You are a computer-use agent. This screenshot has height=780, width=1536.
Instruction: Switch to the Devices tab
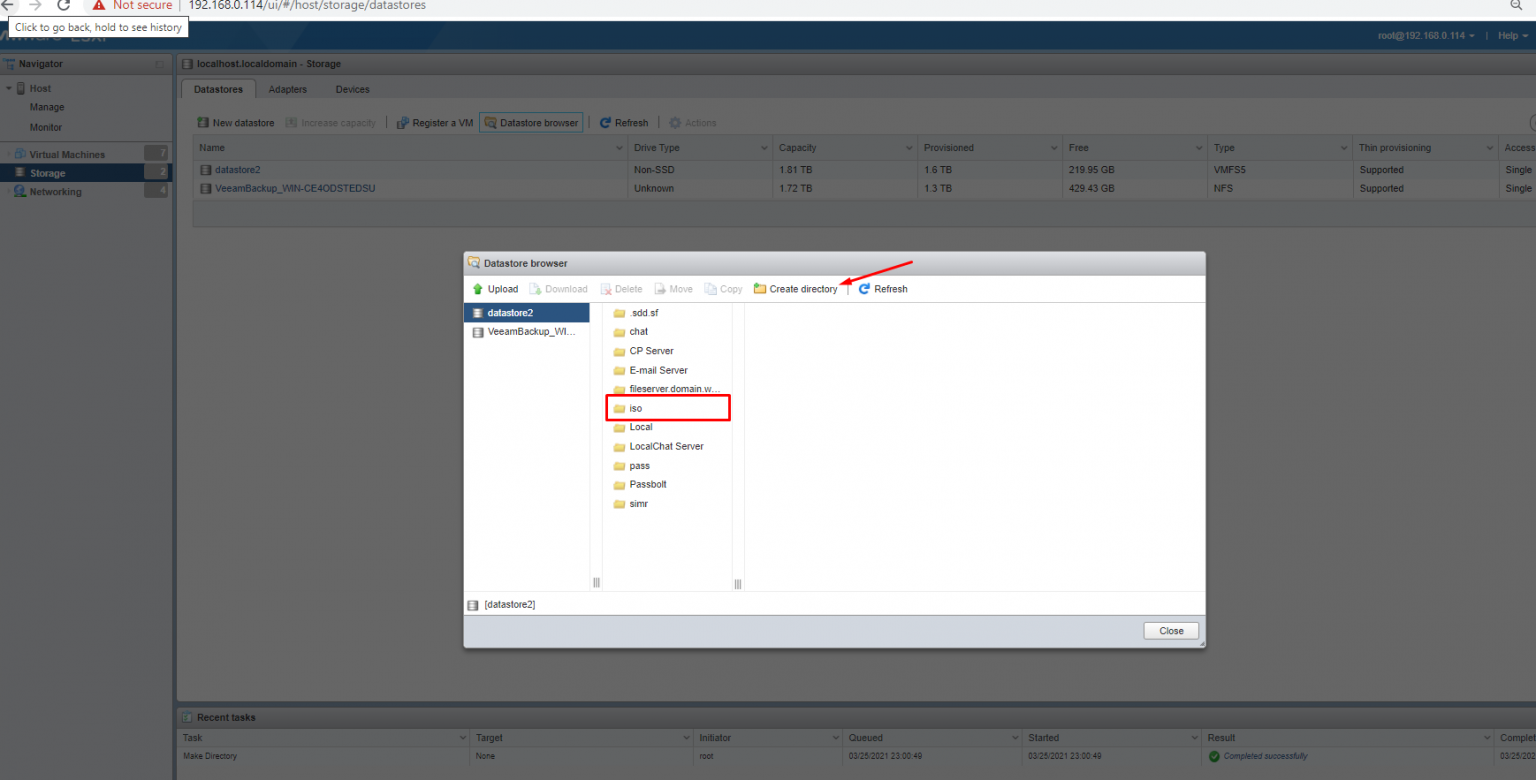coord(352,89)
